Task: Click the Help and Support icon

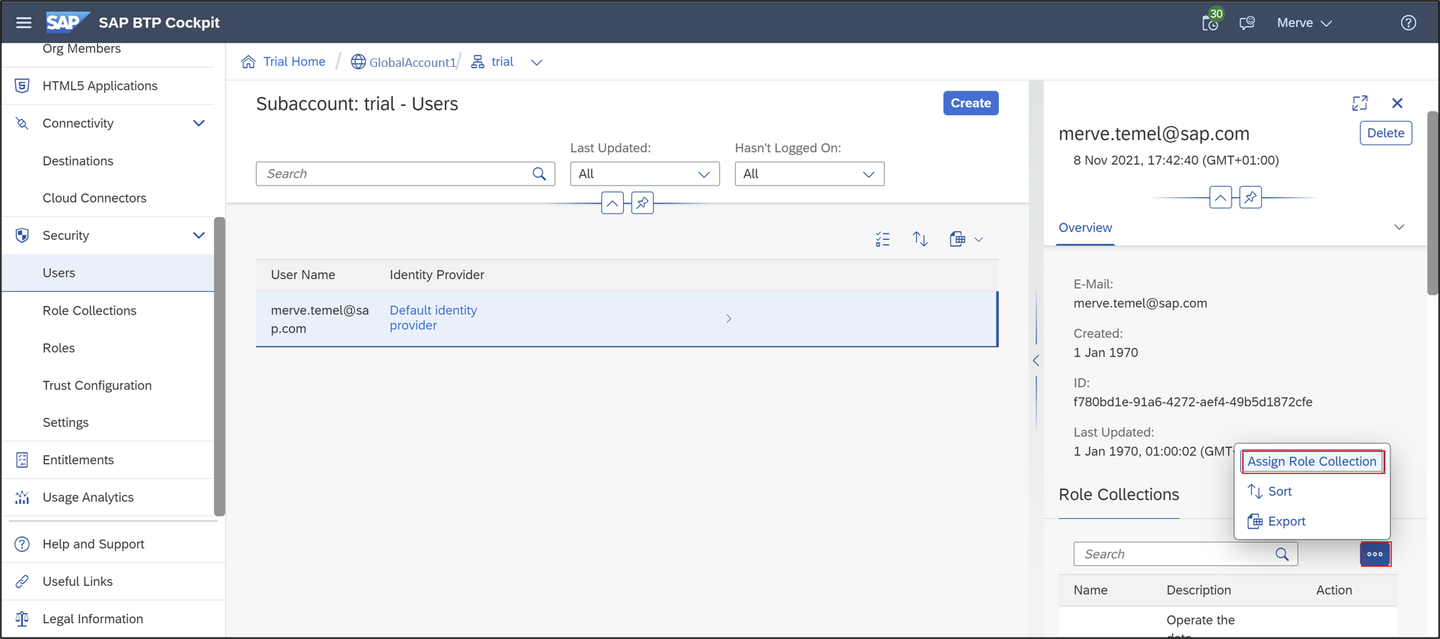Action: [22, 544]
